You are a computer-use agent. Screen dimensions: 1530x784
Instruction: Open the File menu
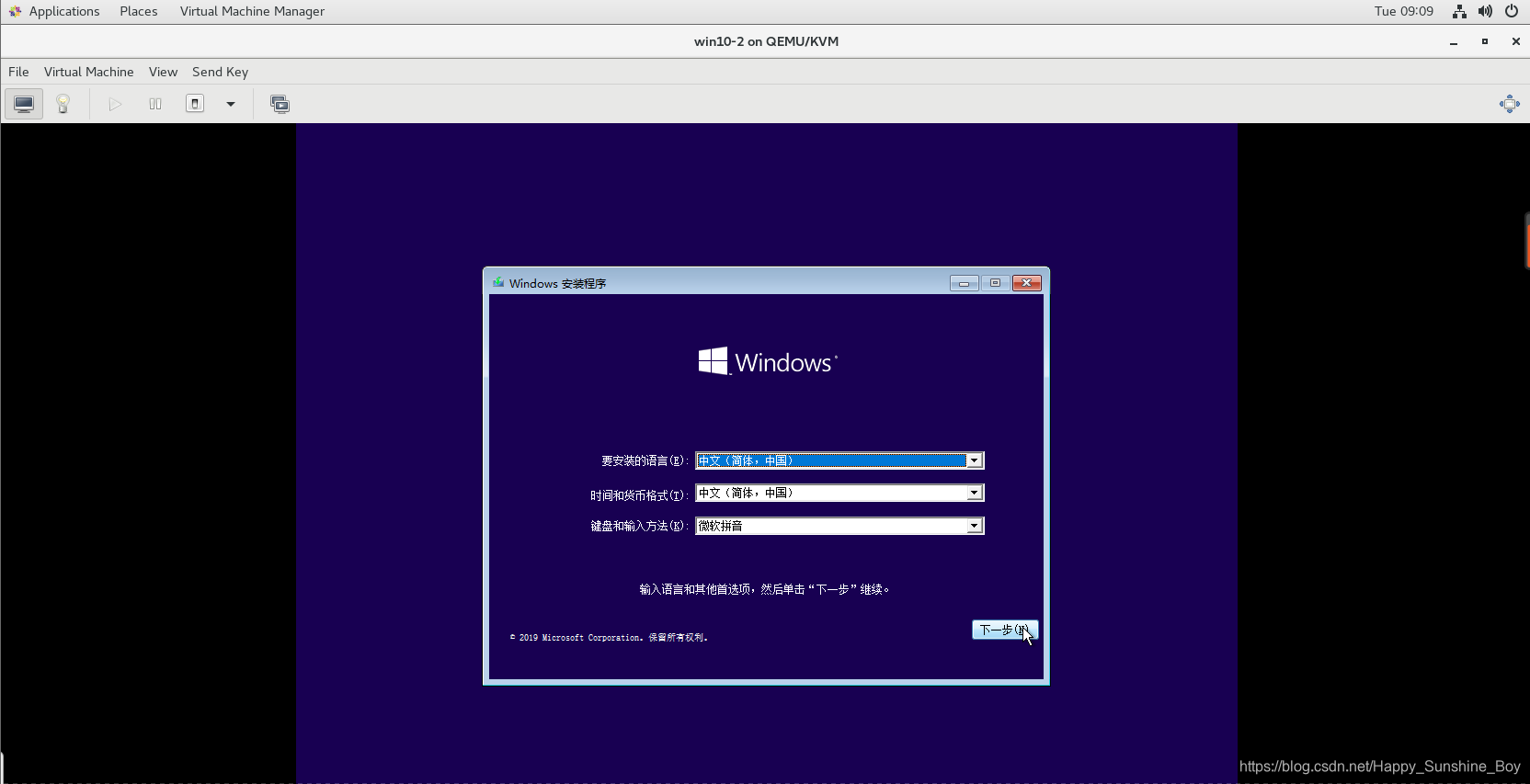point(18,72)
